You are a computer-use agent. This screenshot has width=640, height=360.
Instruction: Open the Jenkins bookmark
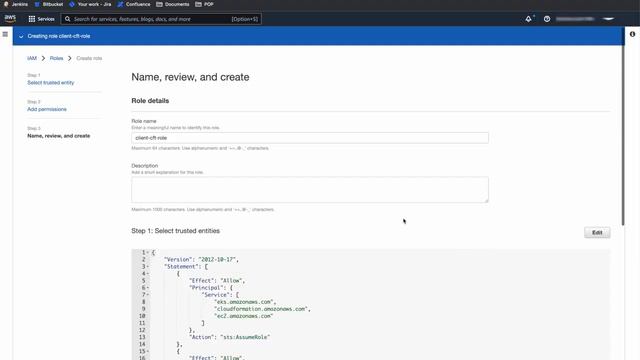16,4
